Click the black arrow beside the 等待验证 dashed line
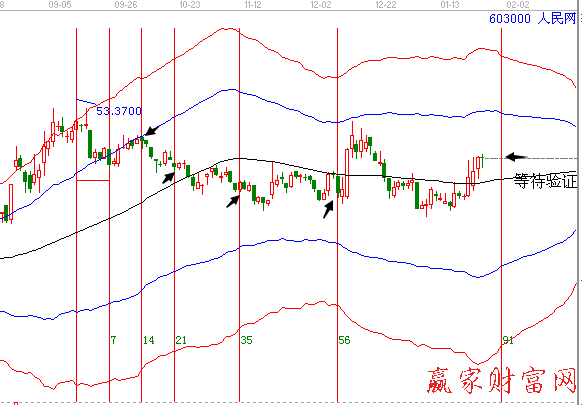This screenshot has height=405, width=582. pyautogui.click(x=516, y=157)
